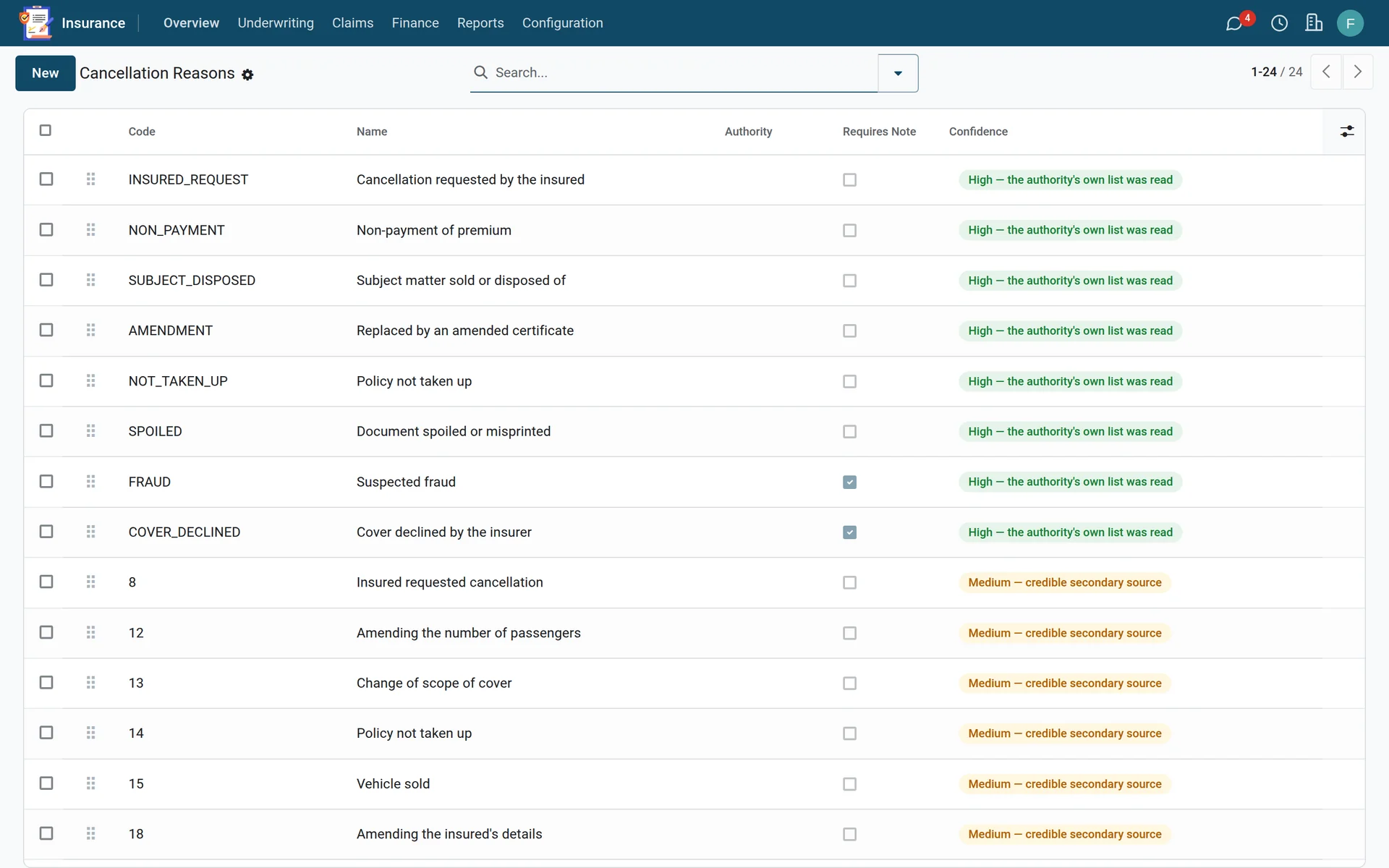The image size is (1389, 868).
Task: Open the column adjust settings icon
Action: click(x=1346, y=131)
